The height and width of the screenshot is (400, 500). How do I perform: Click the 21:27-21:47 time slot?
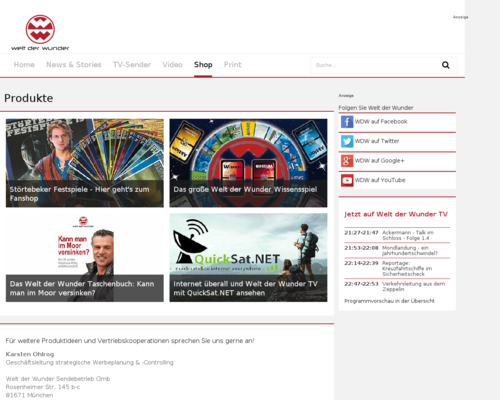pos(361,233)
